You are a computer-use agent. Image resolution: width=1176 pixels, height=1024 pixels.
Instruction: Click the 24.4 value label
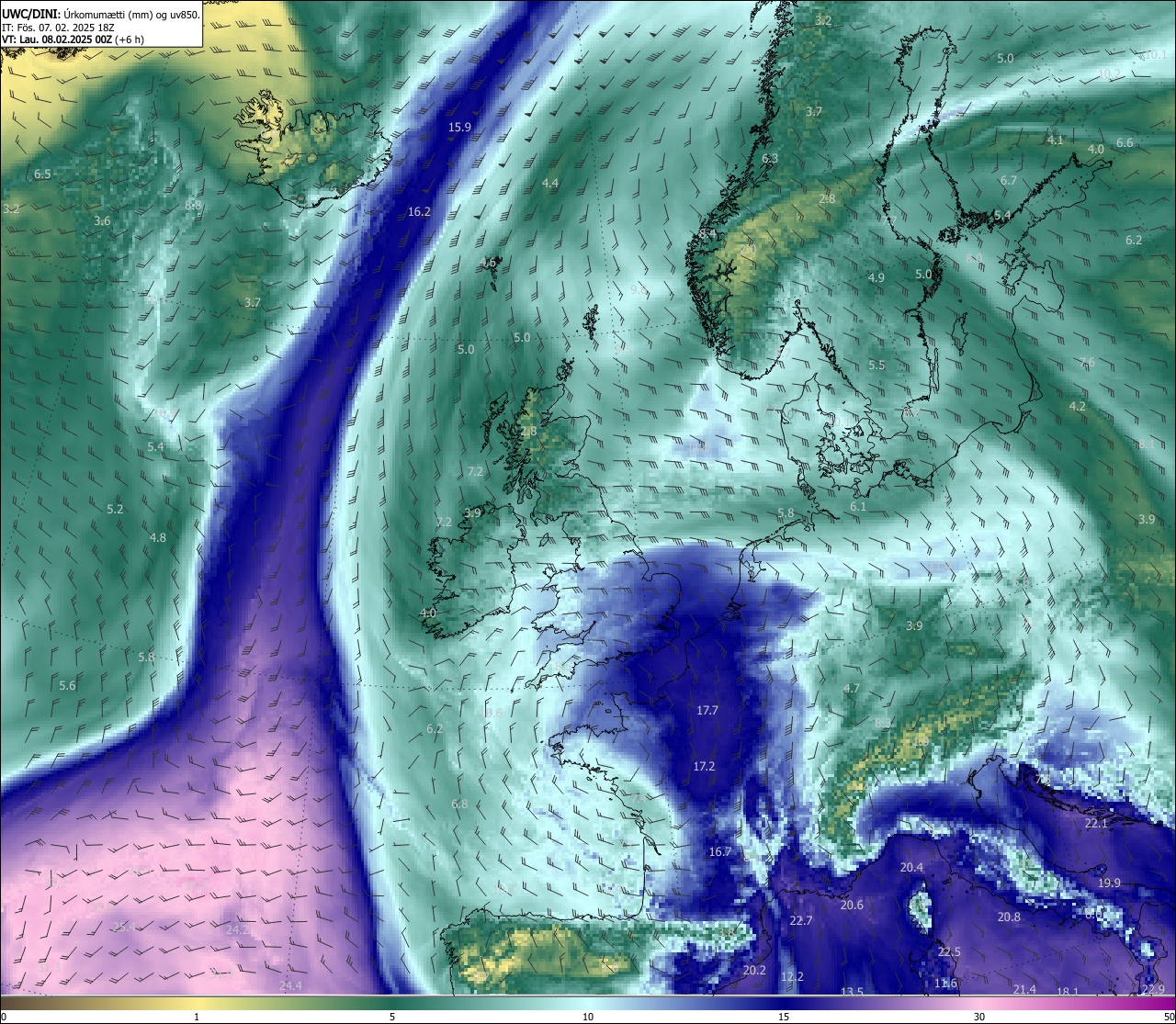290,986
